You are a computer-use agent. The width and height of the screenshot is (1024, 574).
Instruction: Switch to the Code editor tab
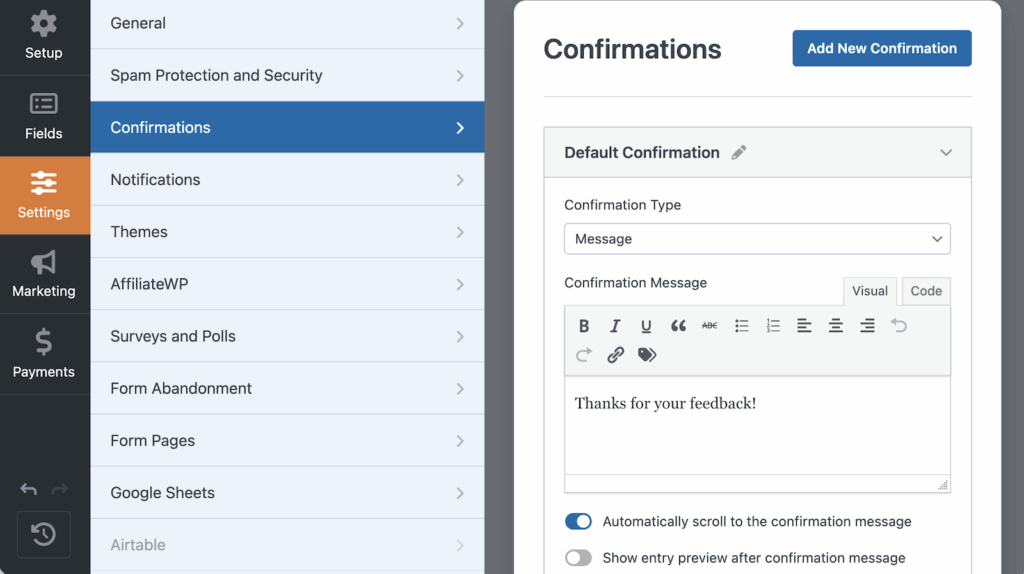point(926,291)
